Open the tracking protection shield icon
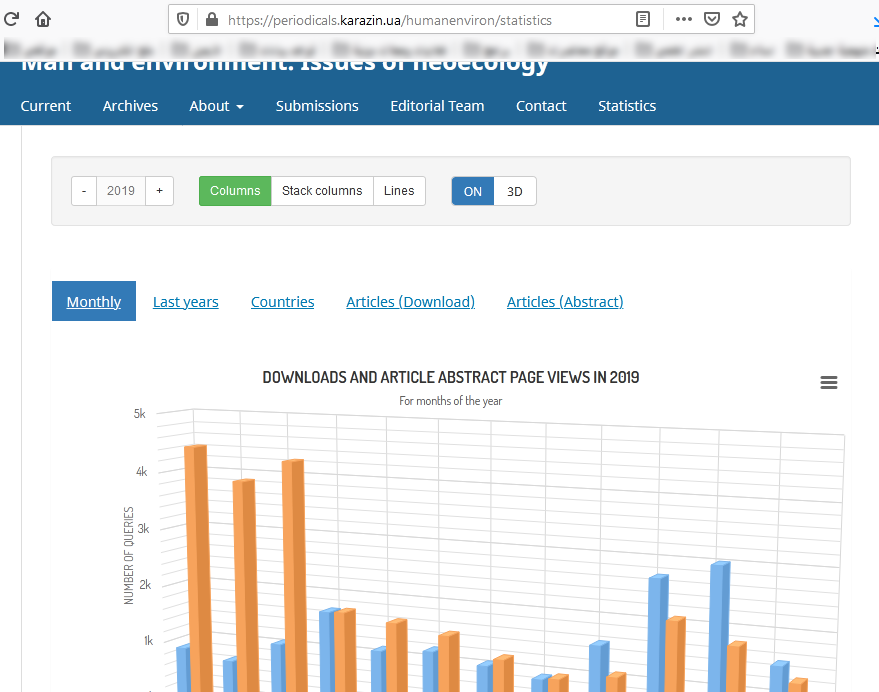The width and height of the screenshot is (879, 692). [x=183, y=20]
